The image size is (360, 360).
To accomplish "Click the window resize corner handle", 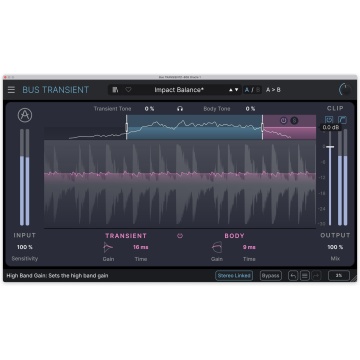I will (354, 279).
